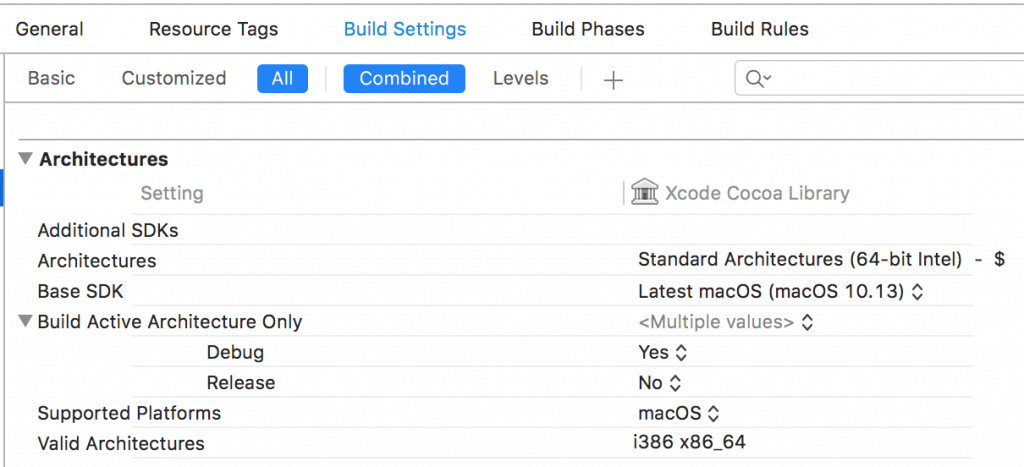Click the plus icon to add build setting

613,80
